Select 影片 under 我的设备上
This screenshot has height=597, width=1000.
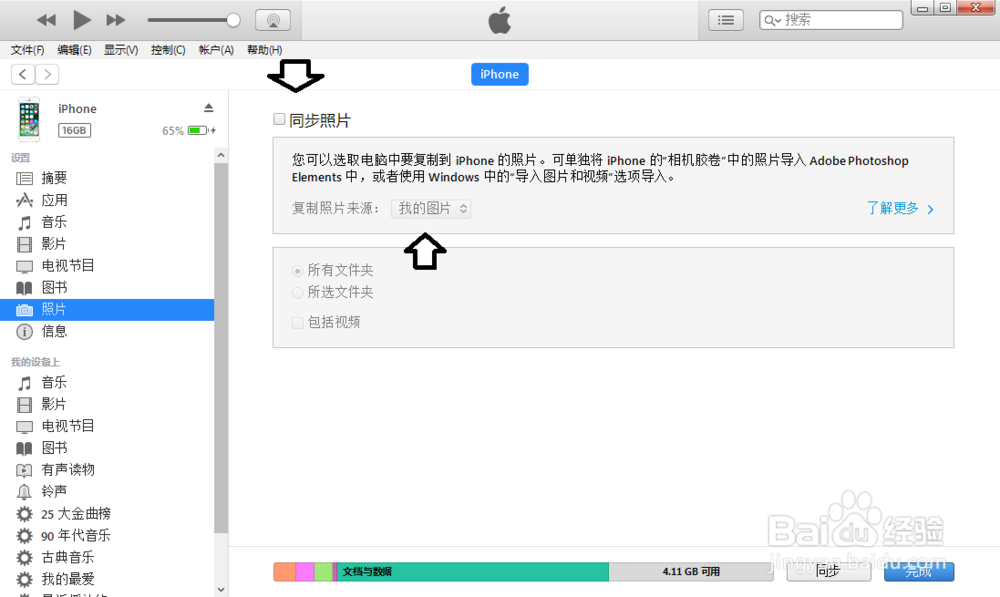pos(107,404)
